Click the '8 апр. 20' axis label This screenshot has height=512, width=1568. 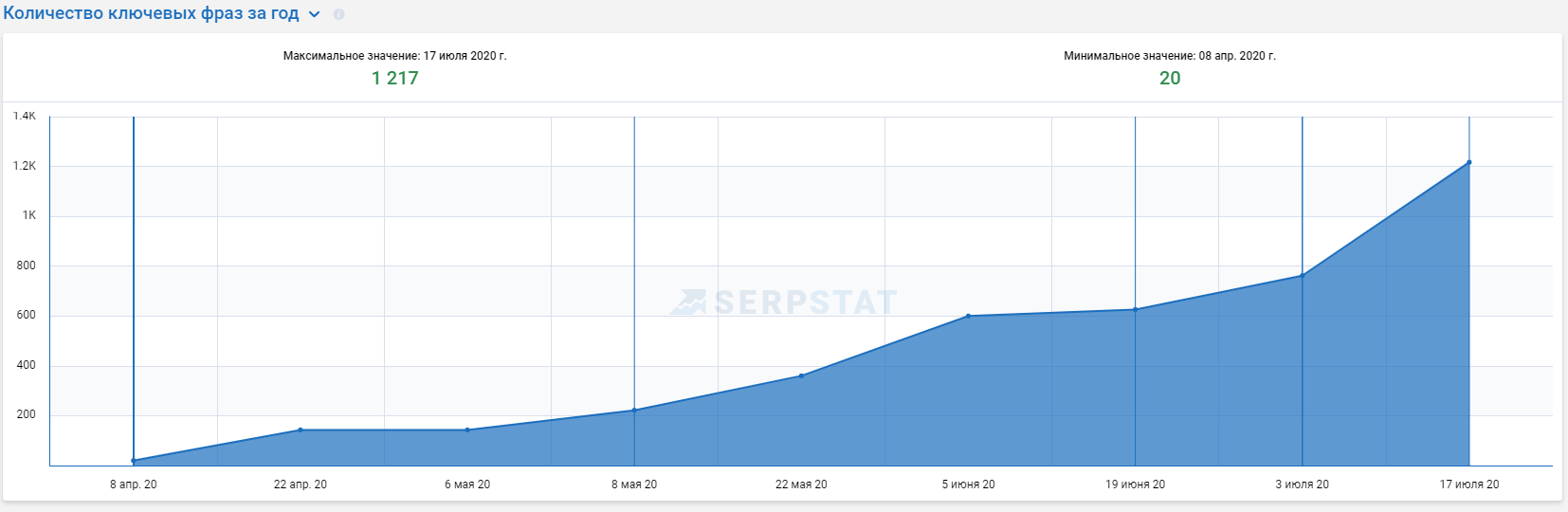(134, 485)
